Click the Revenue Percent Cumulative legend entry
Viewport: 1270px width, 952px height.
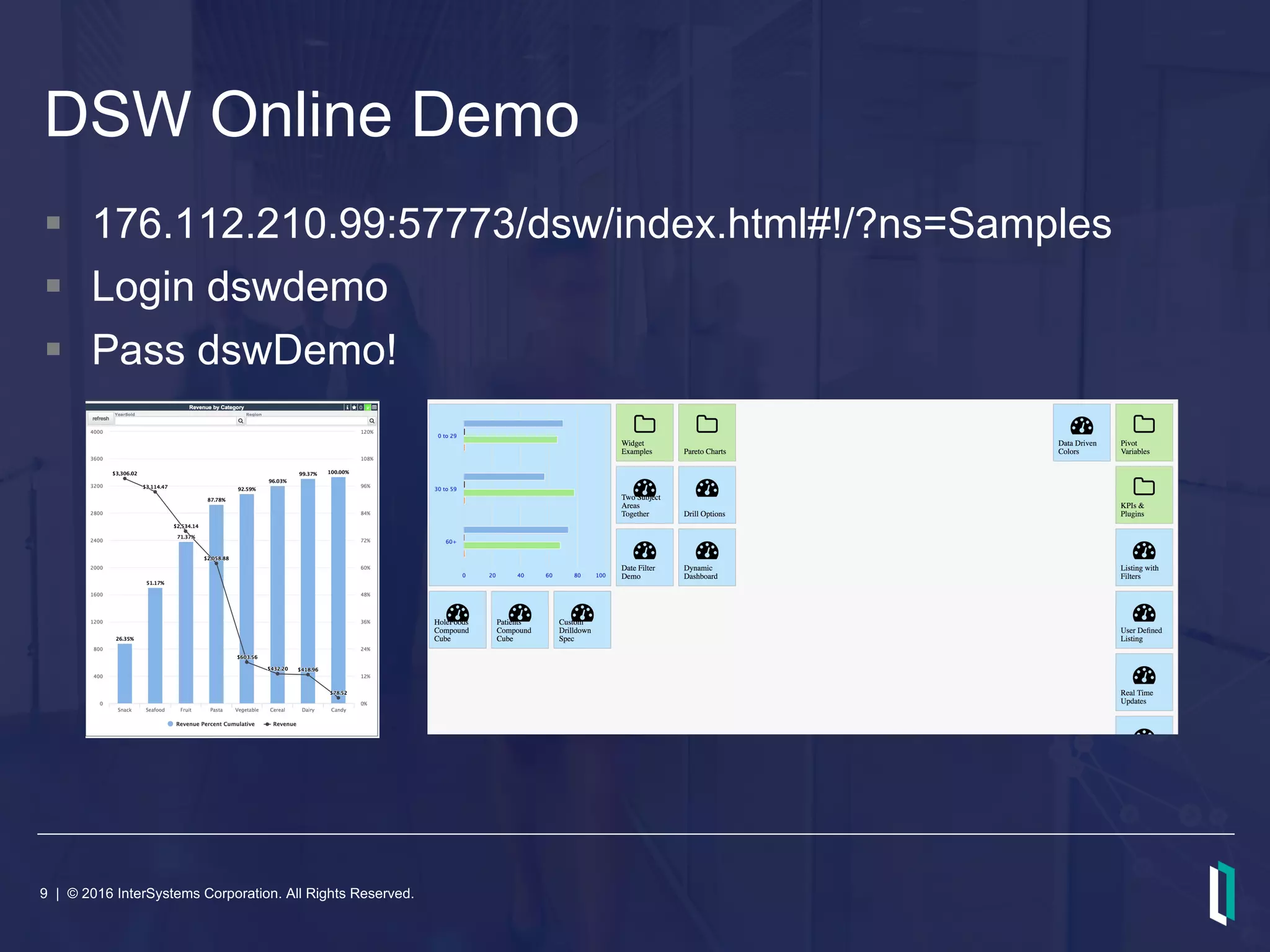click(211, 724)
